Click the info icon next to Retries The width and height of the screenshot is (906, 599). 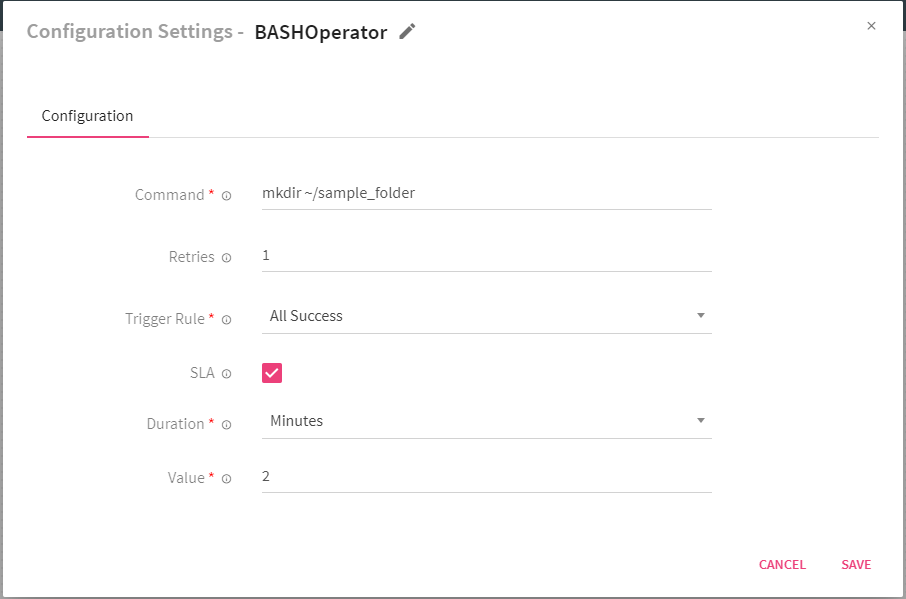coord(227,257)
